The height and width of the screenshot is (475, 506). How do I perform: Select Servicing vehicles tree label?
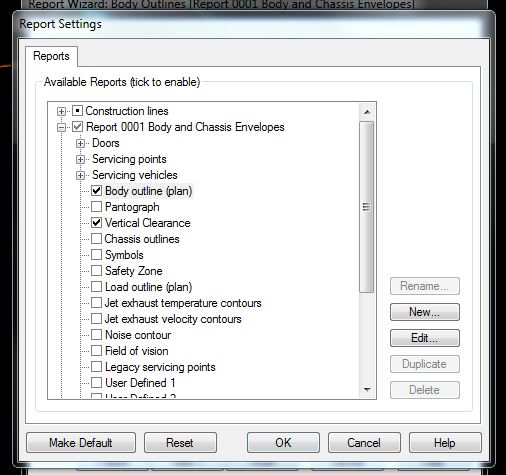pos(135,175)
